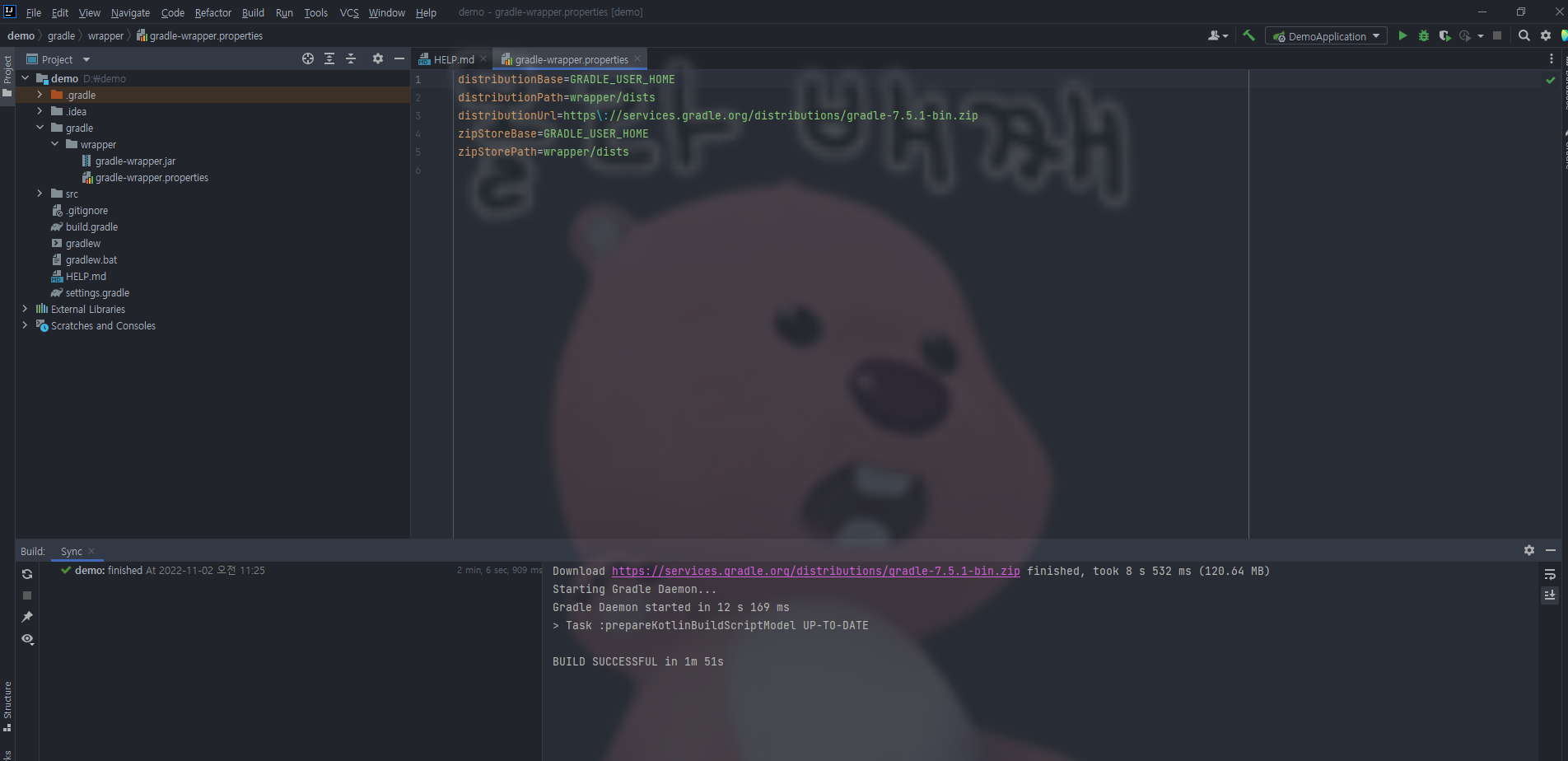The width and height of the screenshot is (1568, 761).
Task: Close the Sync tab in Build panel
Action: [x=91, y=551]
